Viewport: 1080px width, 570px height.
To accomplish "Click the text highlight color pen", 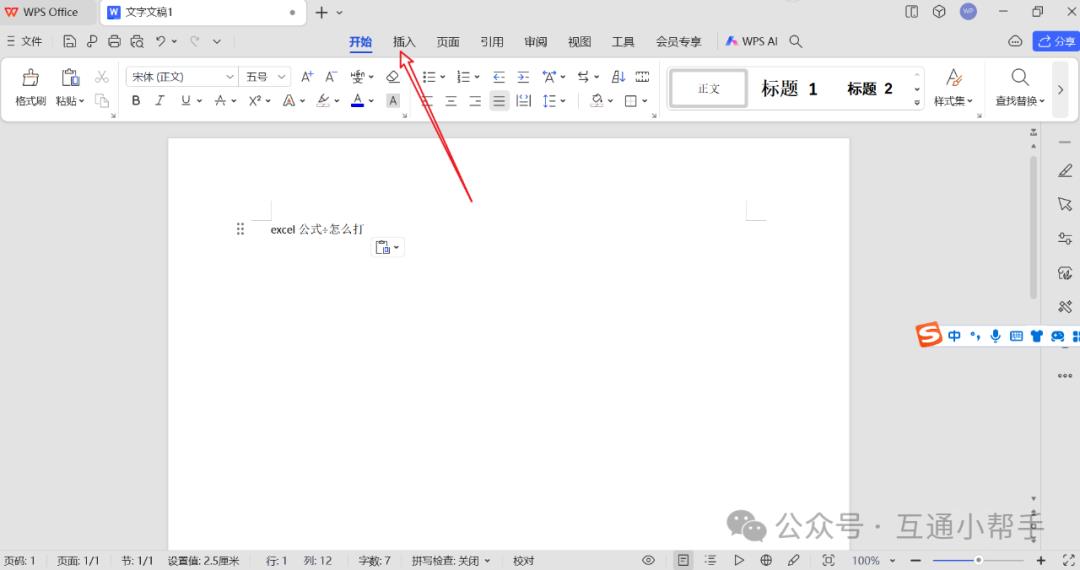I will (x=323, y=101).
